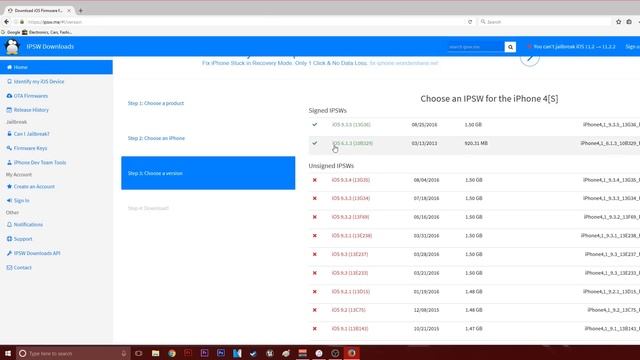This screenshot has height=360, width=640.
Task: Open IPSW Downloads API page
Action: click(33, 253)
